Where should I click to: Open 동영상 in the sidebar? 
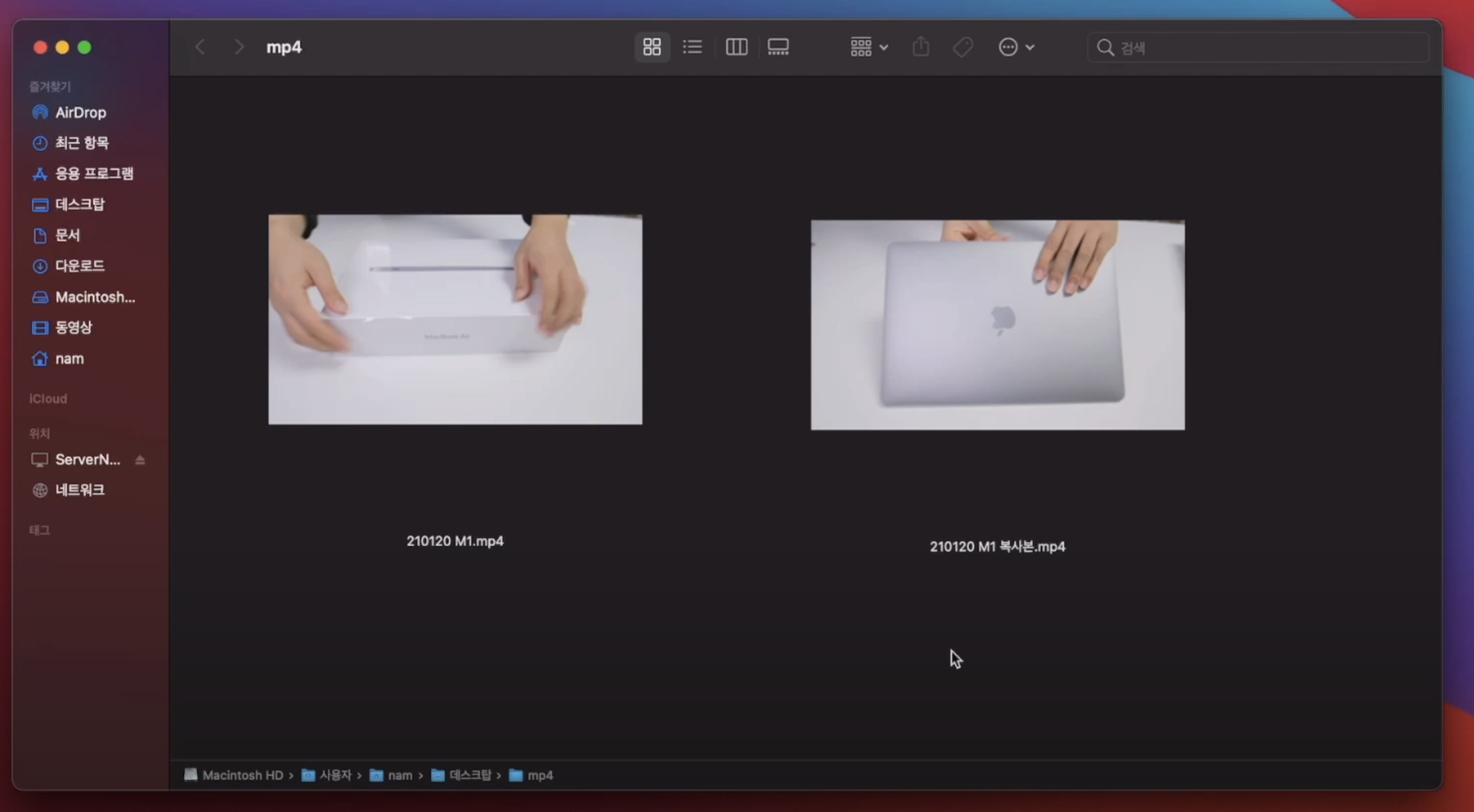(x=73, y=328)
